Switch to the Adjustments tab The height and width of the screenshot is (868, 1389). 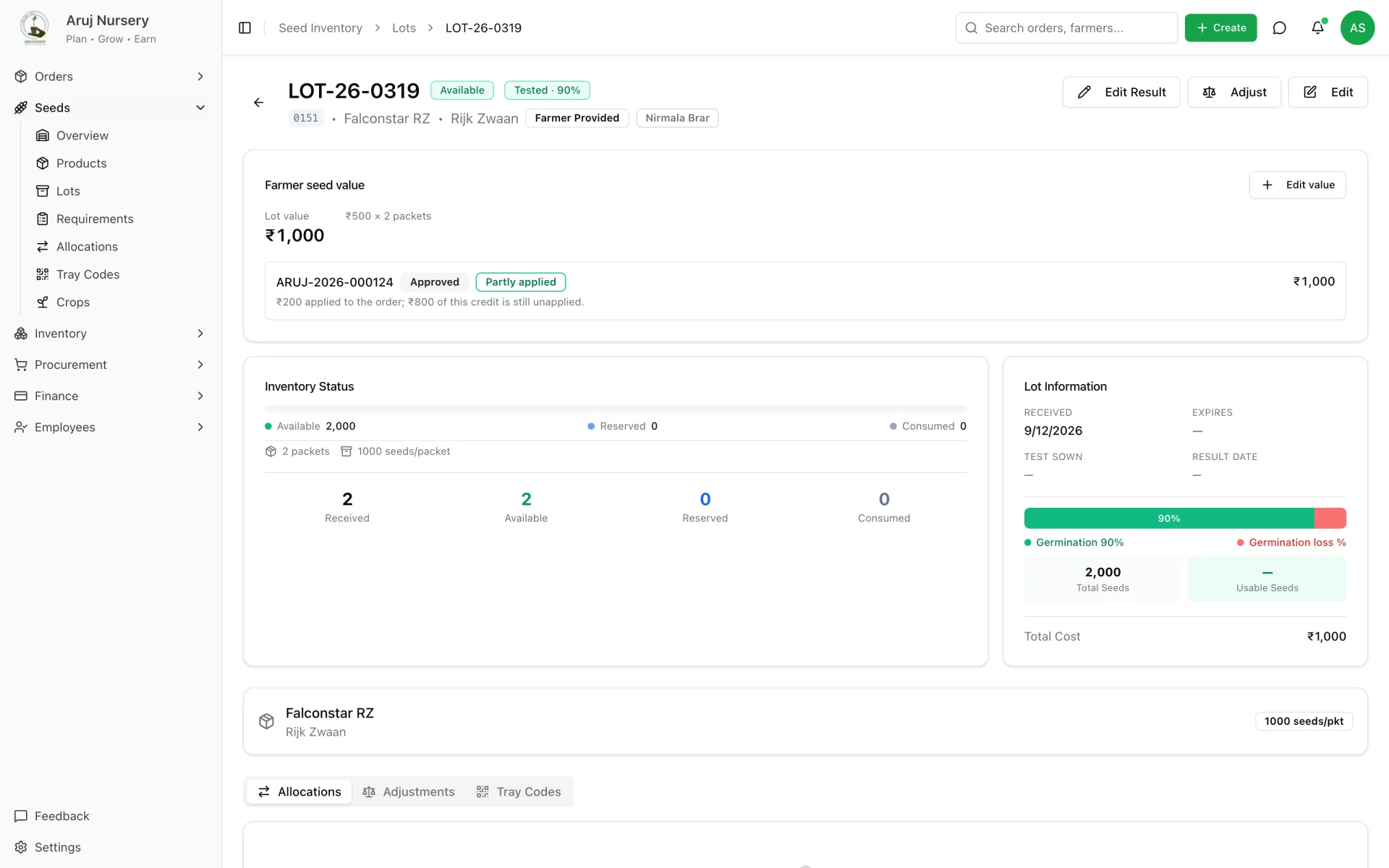tap(408, 792)
